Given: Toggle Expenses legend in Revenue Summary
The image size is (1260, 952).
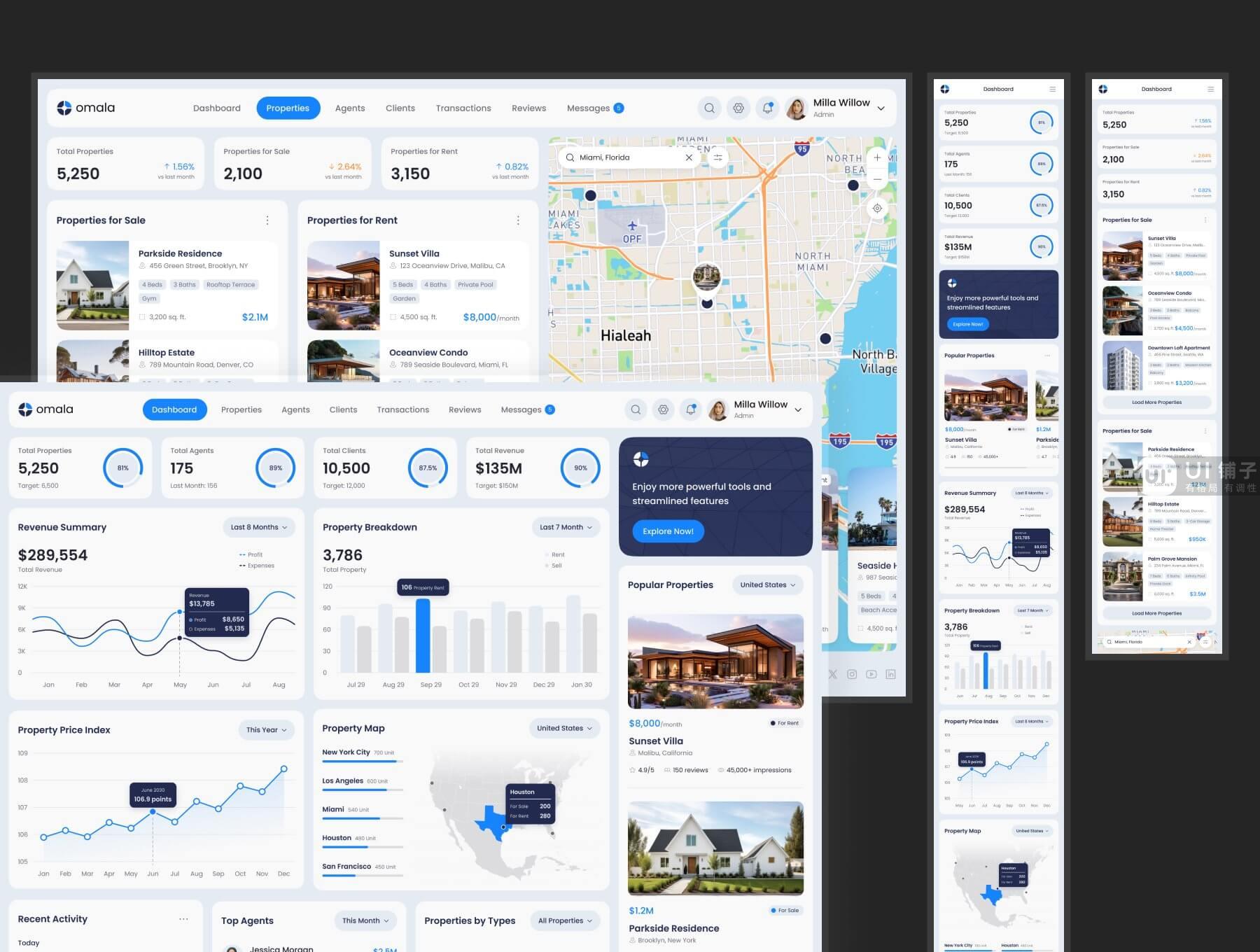Looking at the screenshot, I should (256, 566).
